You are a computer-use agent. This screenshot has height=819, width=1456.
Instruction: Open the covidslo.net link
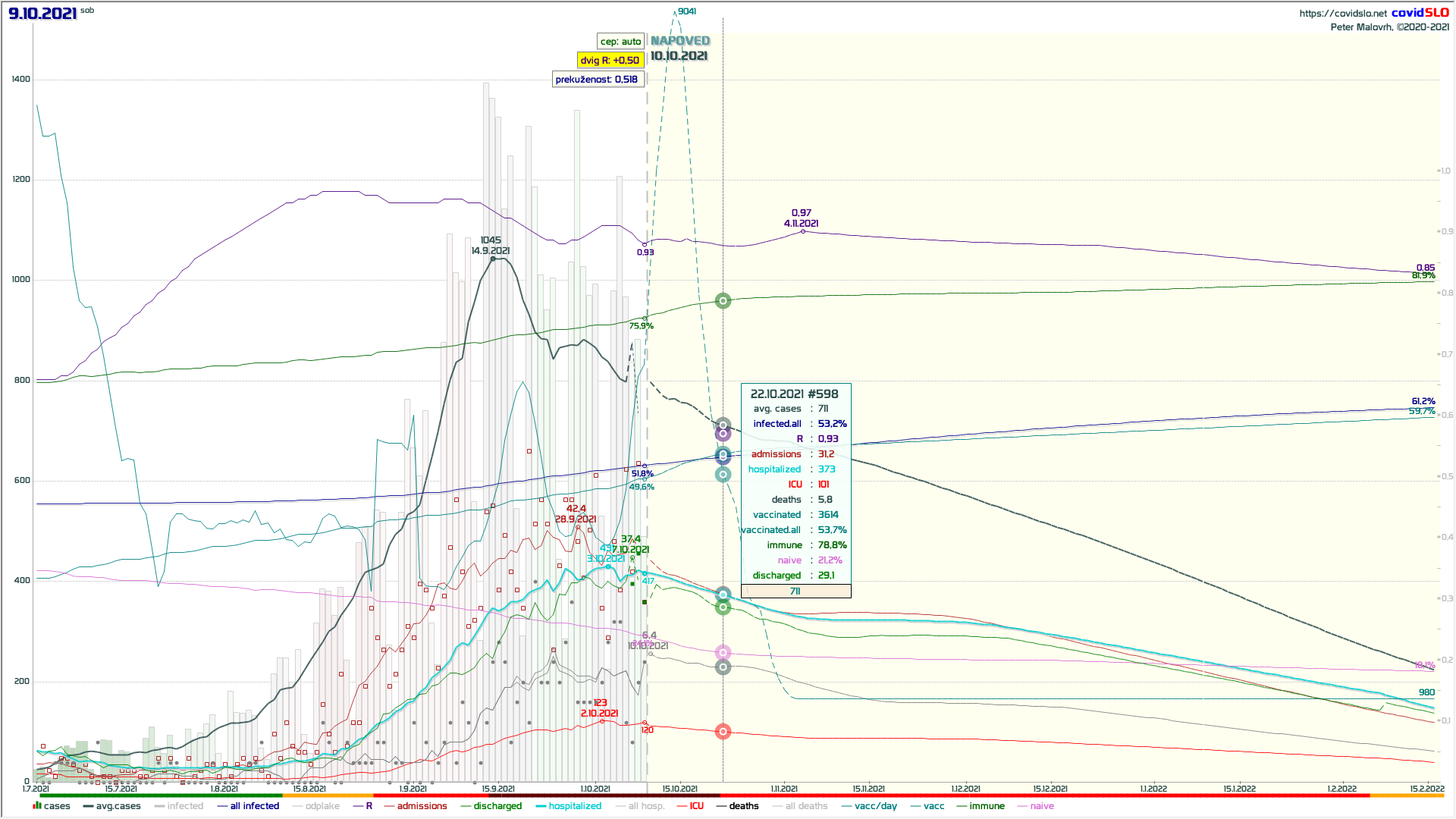[1342, 14]
